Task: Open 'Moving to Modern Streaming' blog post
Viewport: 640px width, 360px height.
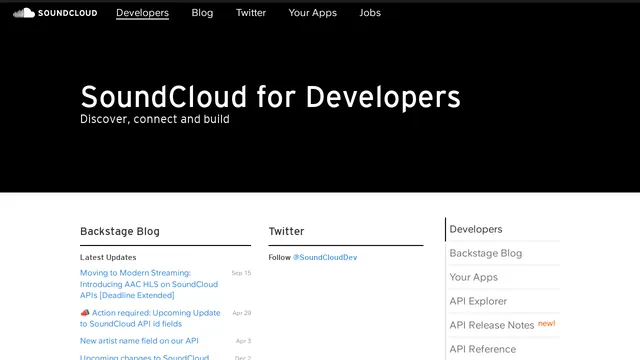Action: pyautogui.click(x=149, y=284)
